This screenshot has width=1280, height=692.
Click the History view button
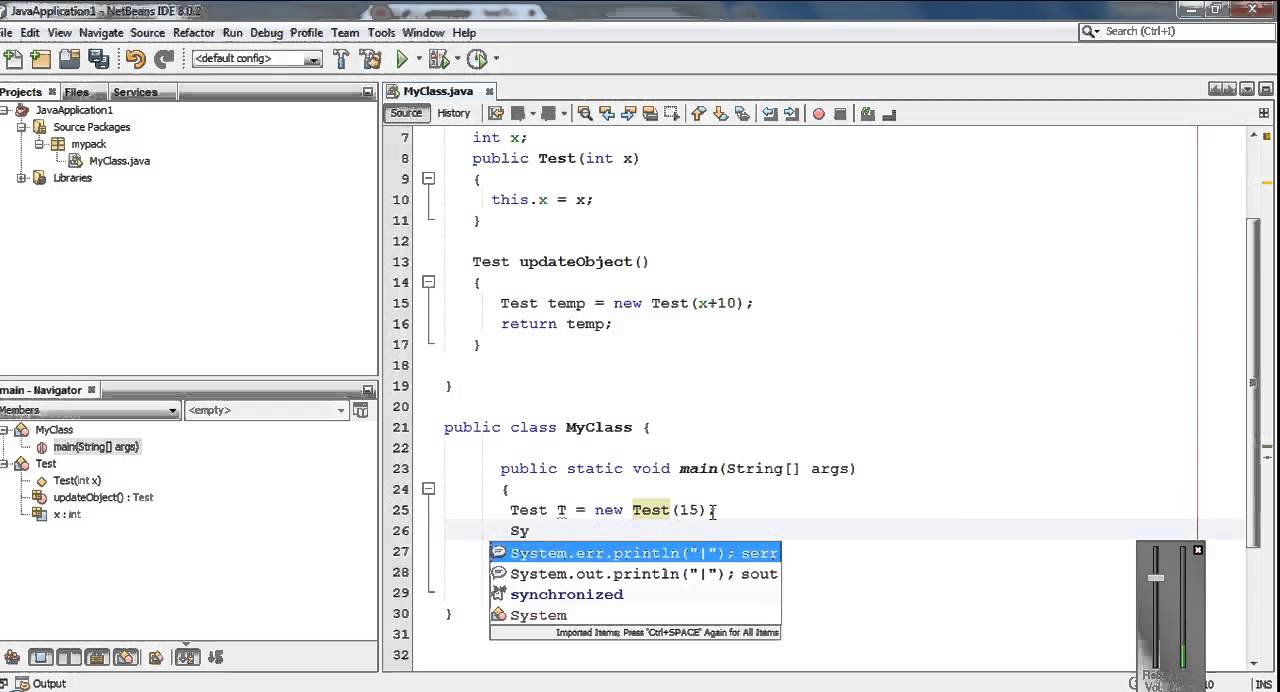coord(453,113)
